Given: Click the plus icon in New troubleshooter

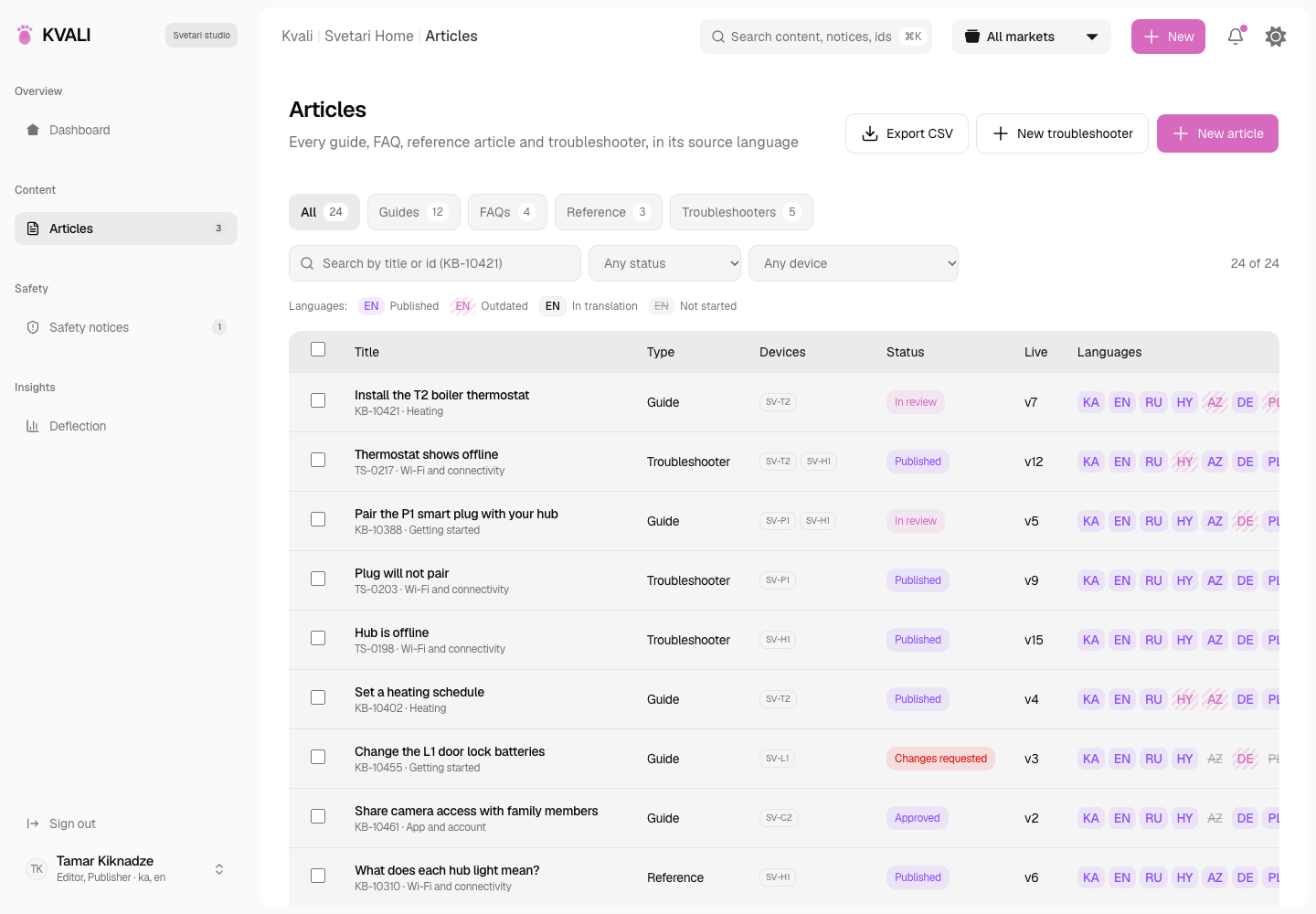Looking at the screenshot, I should coord(1001,133).
